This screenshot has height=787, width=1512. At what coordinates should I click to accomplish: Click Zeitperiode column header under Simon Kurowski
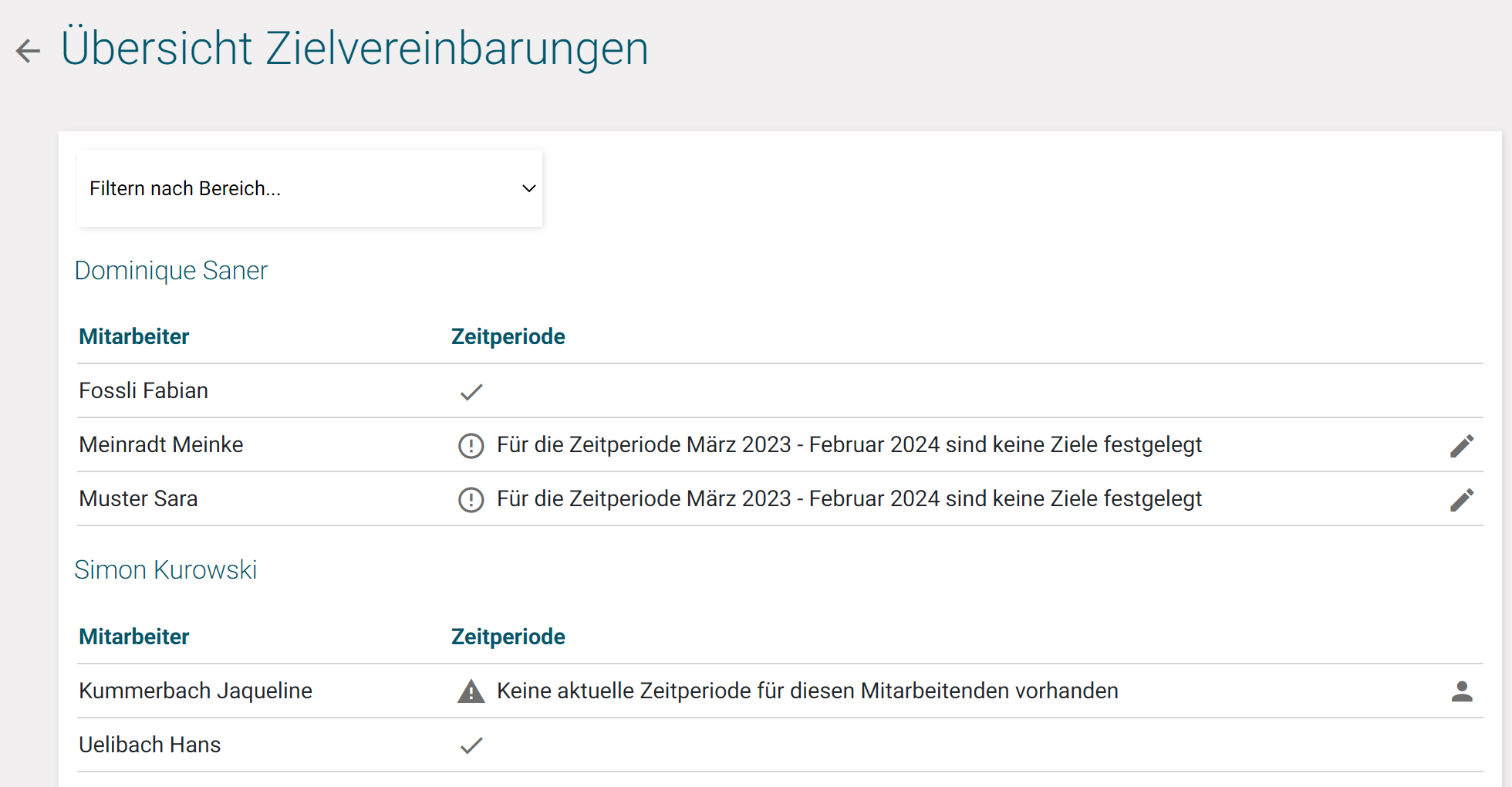coord(508,637)
